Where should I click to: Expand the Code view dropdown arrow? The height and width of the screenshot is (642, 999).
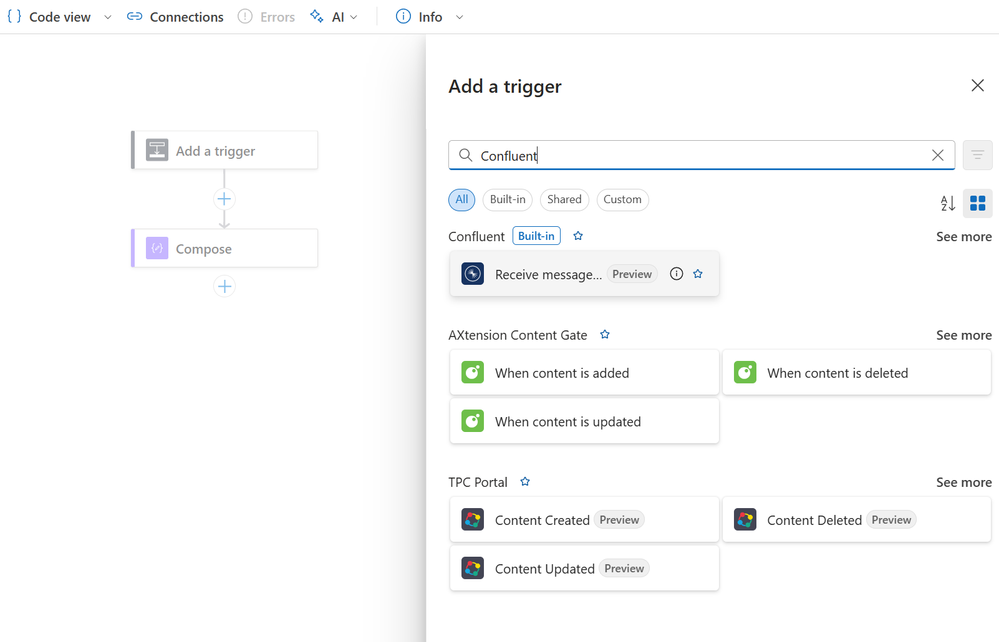click(108, 17)
